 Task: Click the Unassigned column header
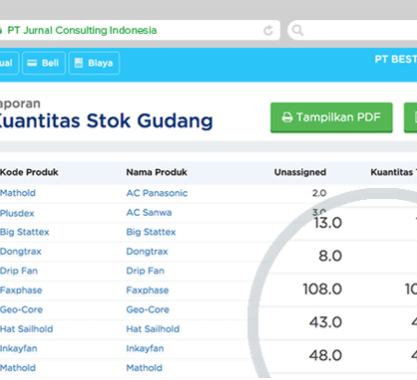tap(300, 172)
